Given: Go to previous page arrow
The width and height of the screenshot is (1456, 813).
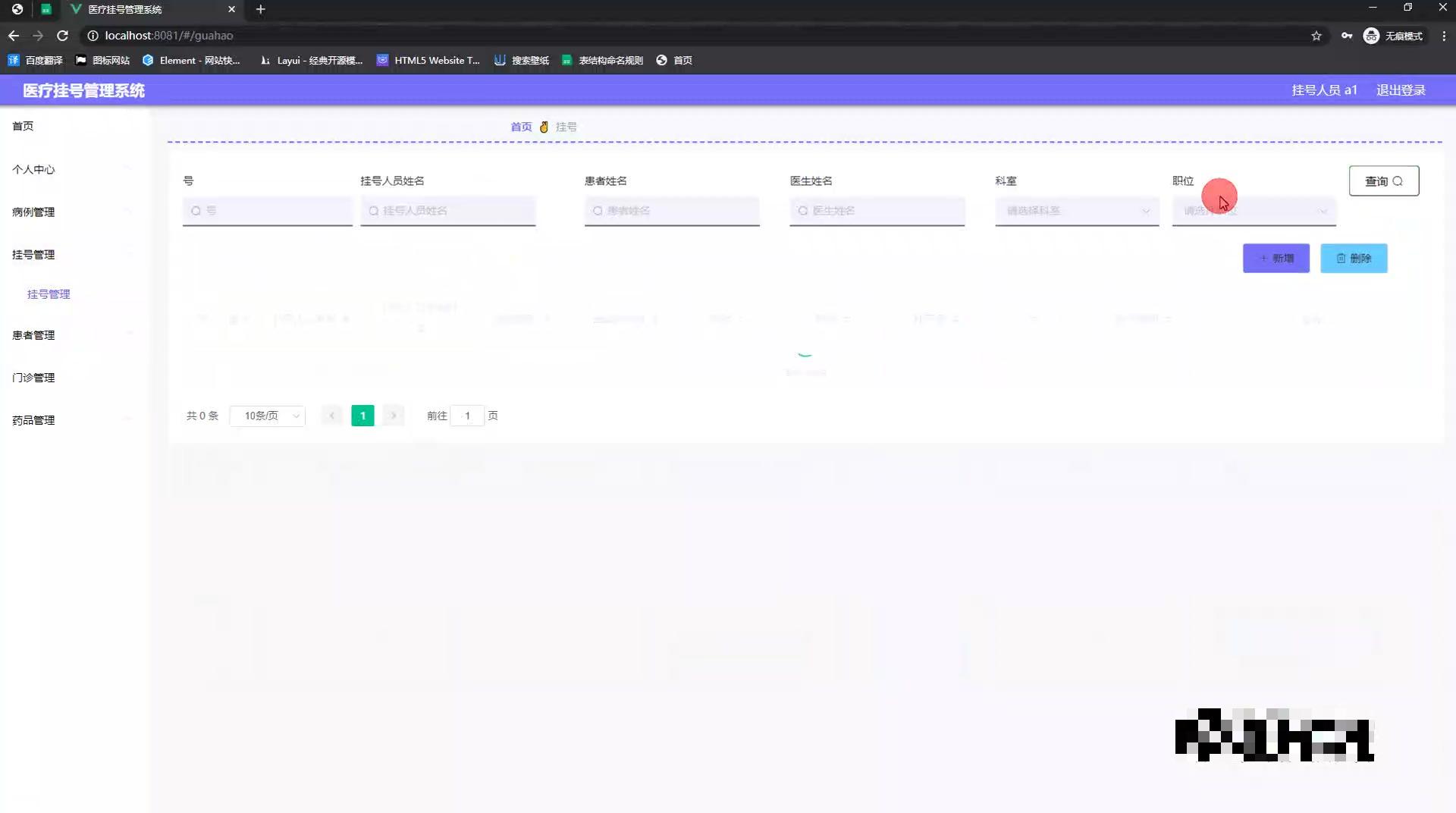Looking at the screenshot, I should pyautogui.click(x=331, y=416).
